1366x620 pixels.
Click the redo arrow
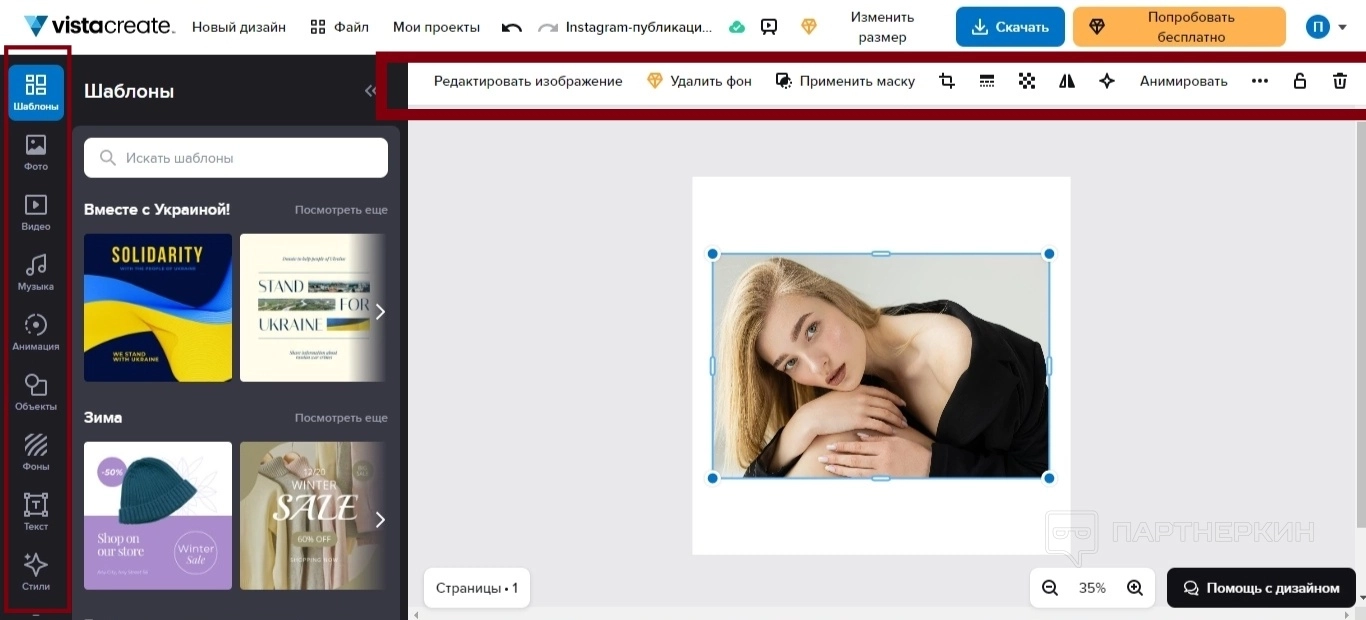tap(548, 27)
